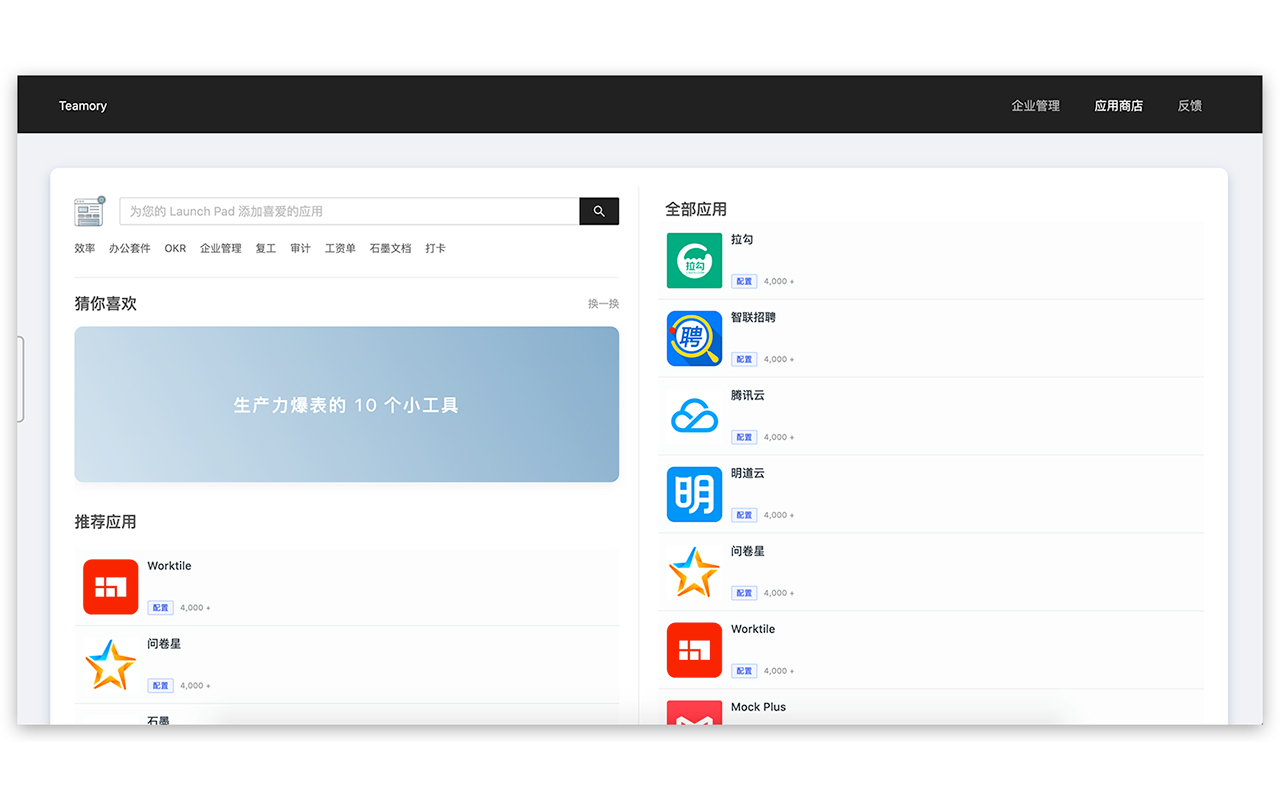Open Worktile icon in 推荐应用 list

(x=110, y=587)
